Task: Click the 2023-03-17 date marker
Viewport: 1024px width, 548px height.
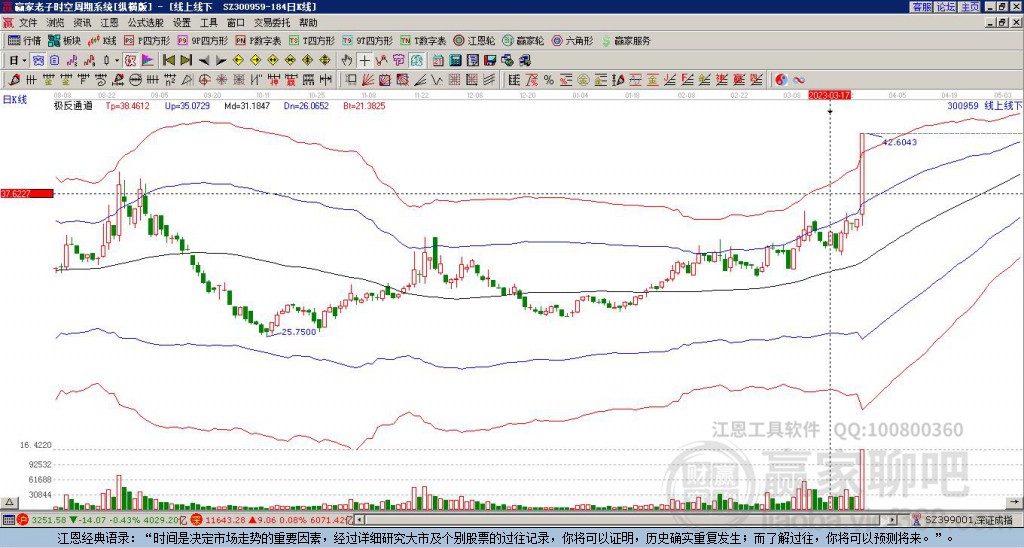Action: (x=829, y=95)
